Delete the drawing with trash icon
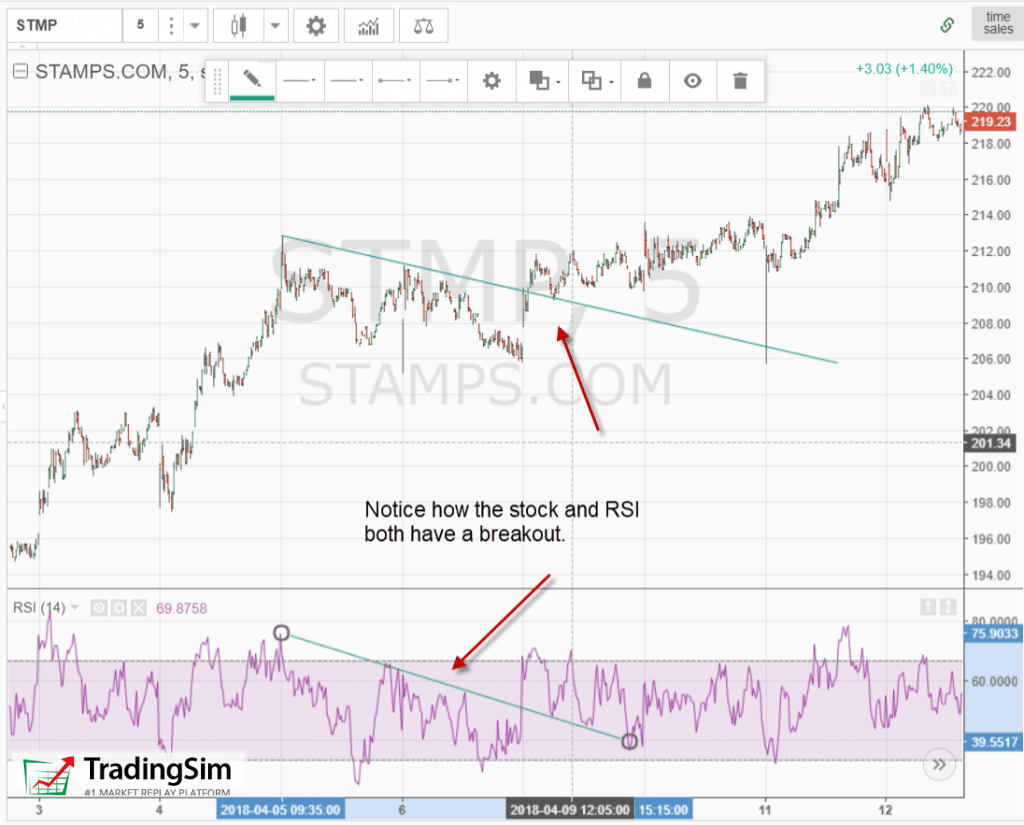 [741, 81]
